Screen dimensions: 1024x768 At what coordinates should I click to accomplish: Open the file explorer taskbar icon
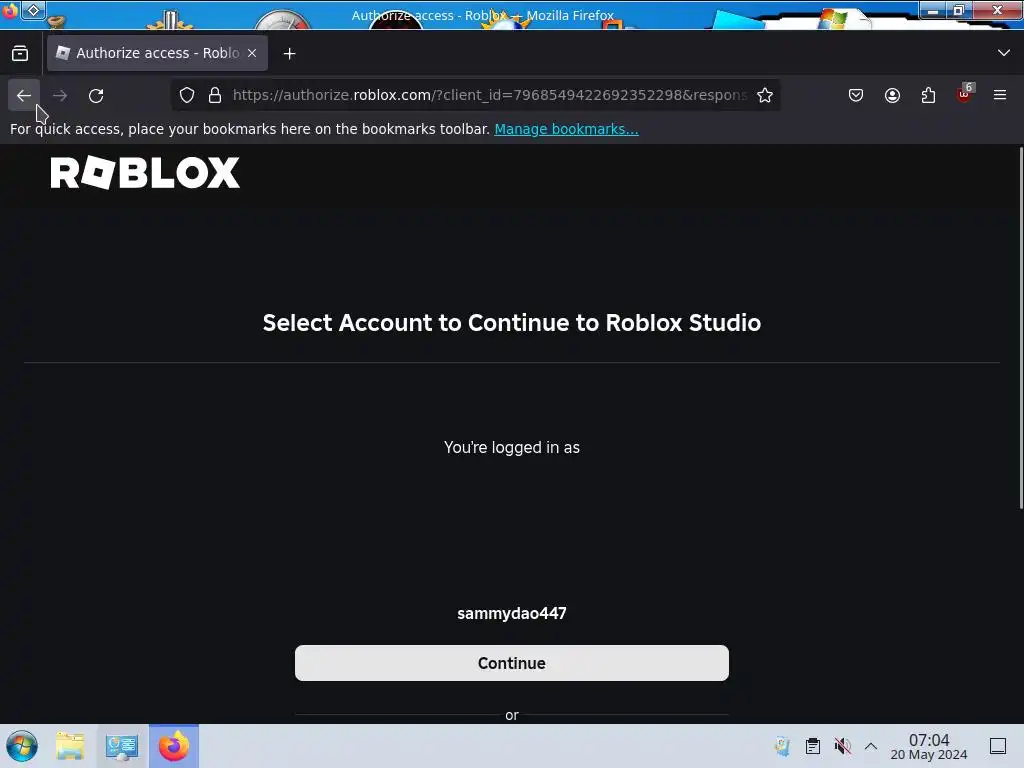pyautogui.click(x=70, y=746)
